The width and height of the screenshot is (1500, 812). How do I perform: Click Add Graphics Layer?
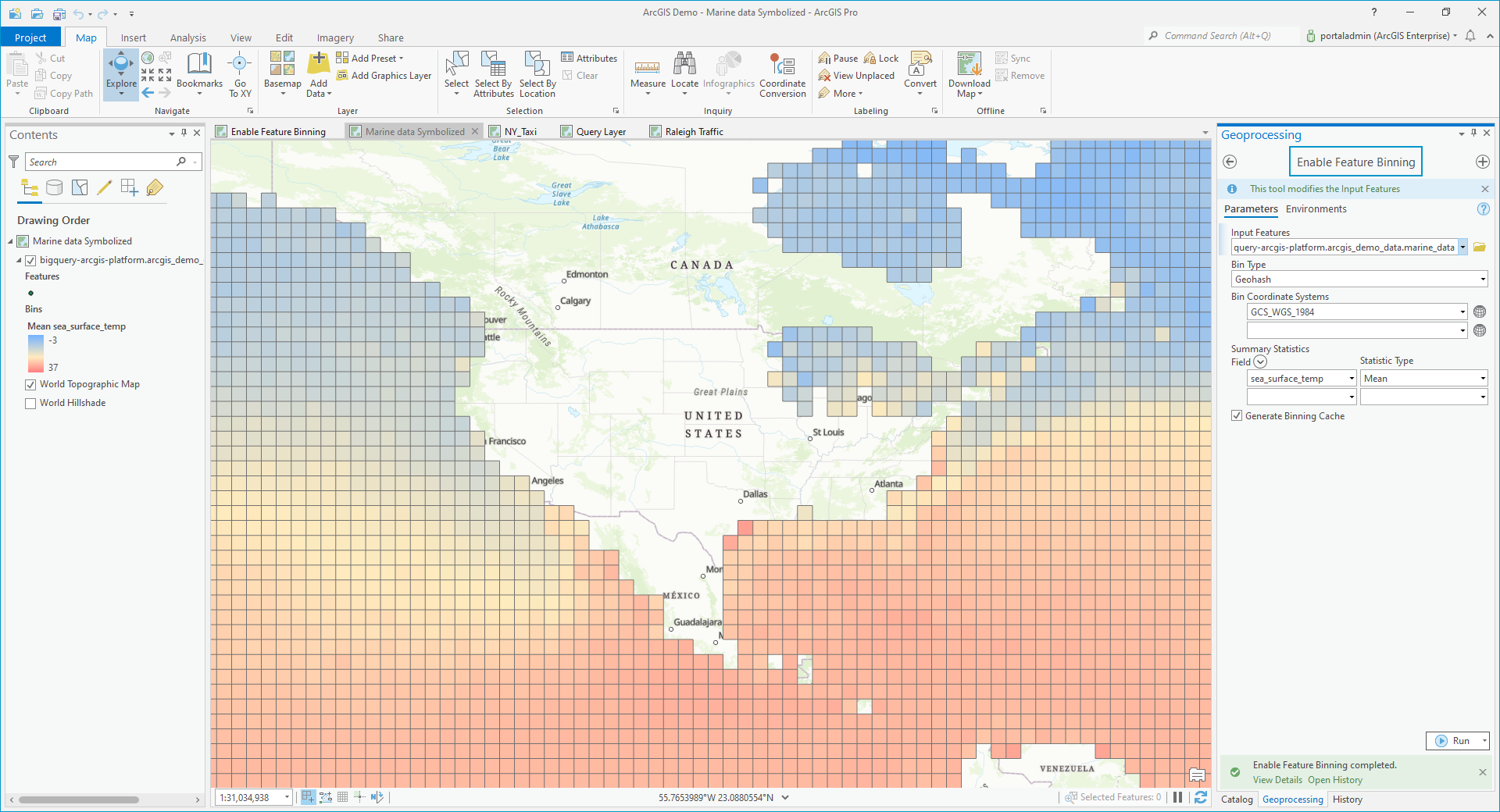tap(384, 76)
